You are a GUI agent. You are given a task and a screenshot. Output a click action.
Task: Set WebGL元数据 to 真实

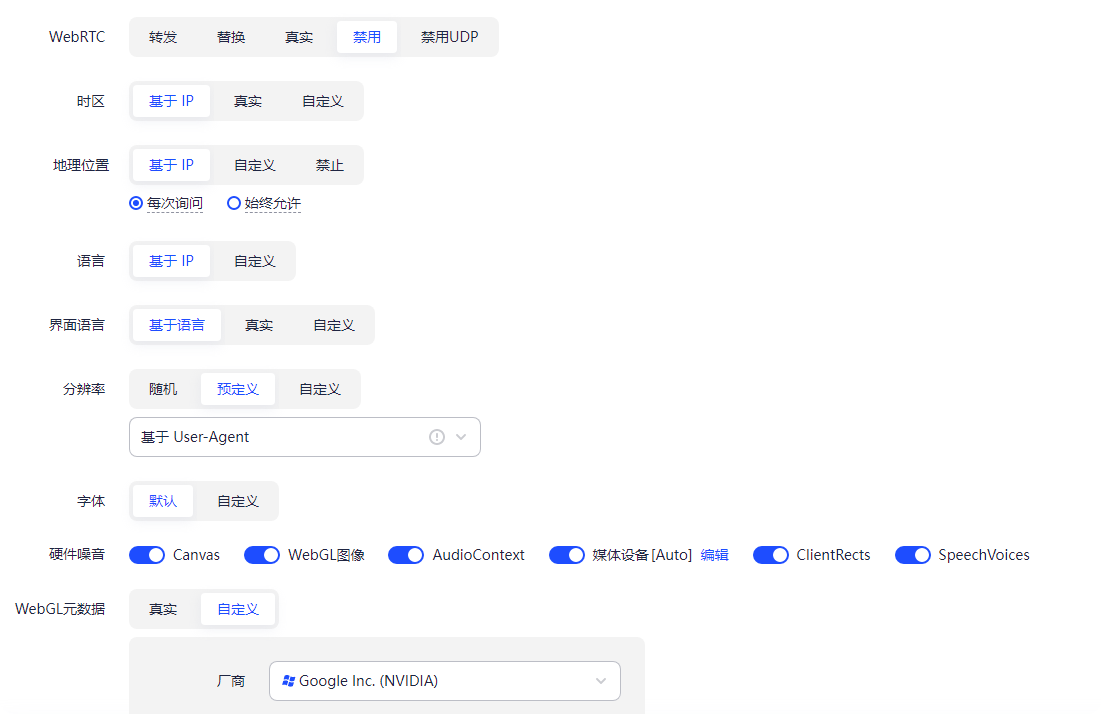click(163, 608)
